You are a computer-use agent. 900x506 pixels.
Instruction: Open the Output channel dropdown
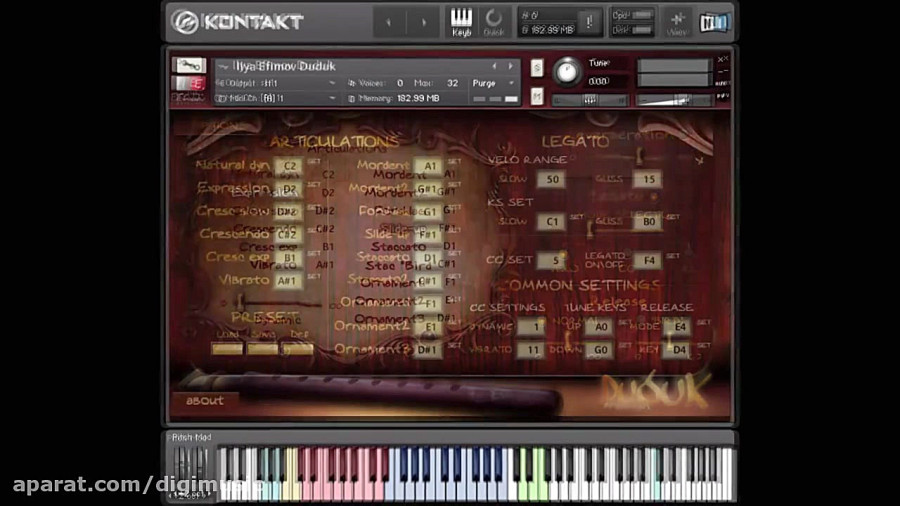click(x=276, y=83)
